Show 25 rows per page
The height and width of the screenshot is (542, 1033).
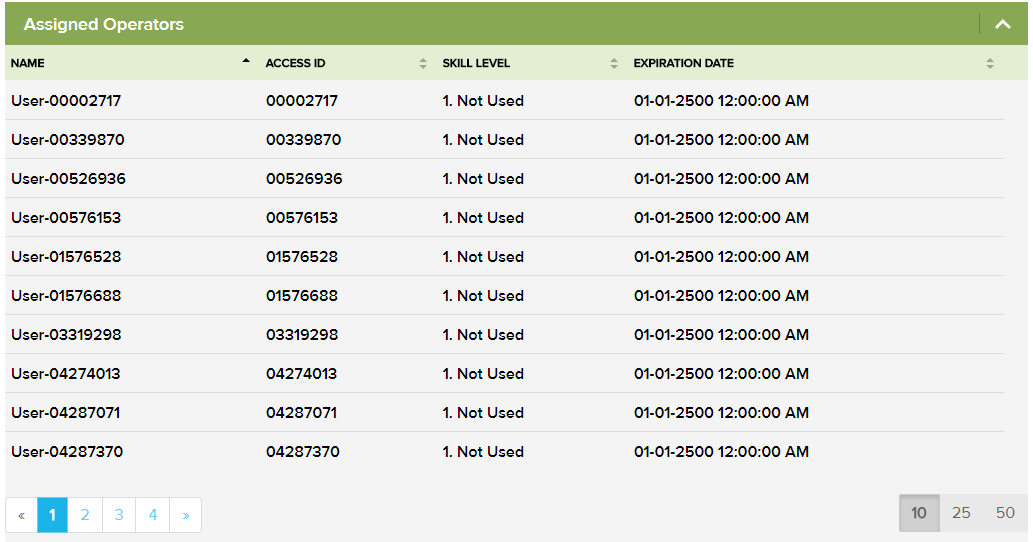point(961,513)
